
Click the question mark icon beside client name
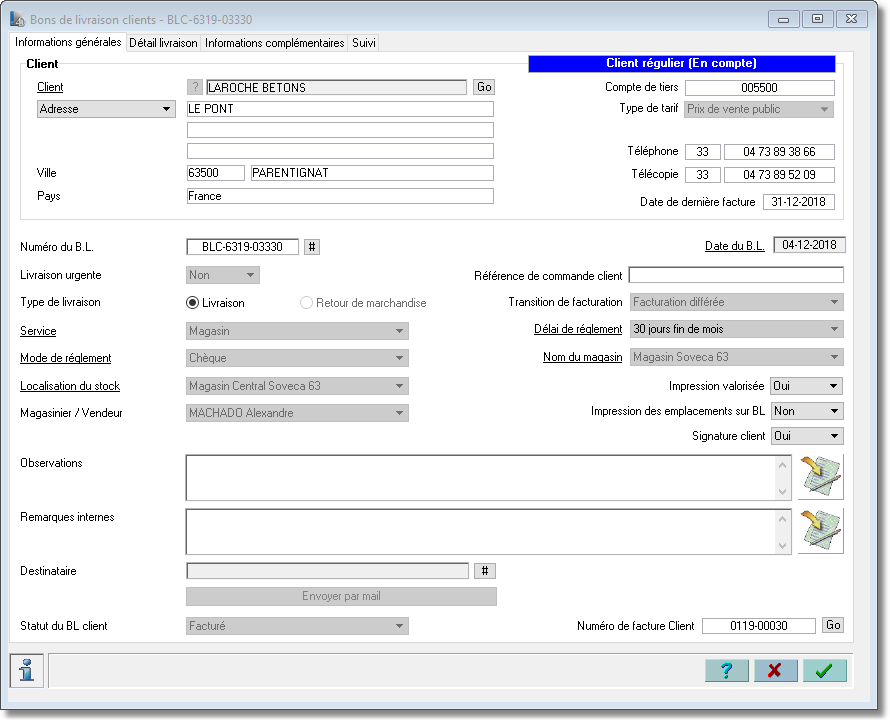[x=195, y=87]
